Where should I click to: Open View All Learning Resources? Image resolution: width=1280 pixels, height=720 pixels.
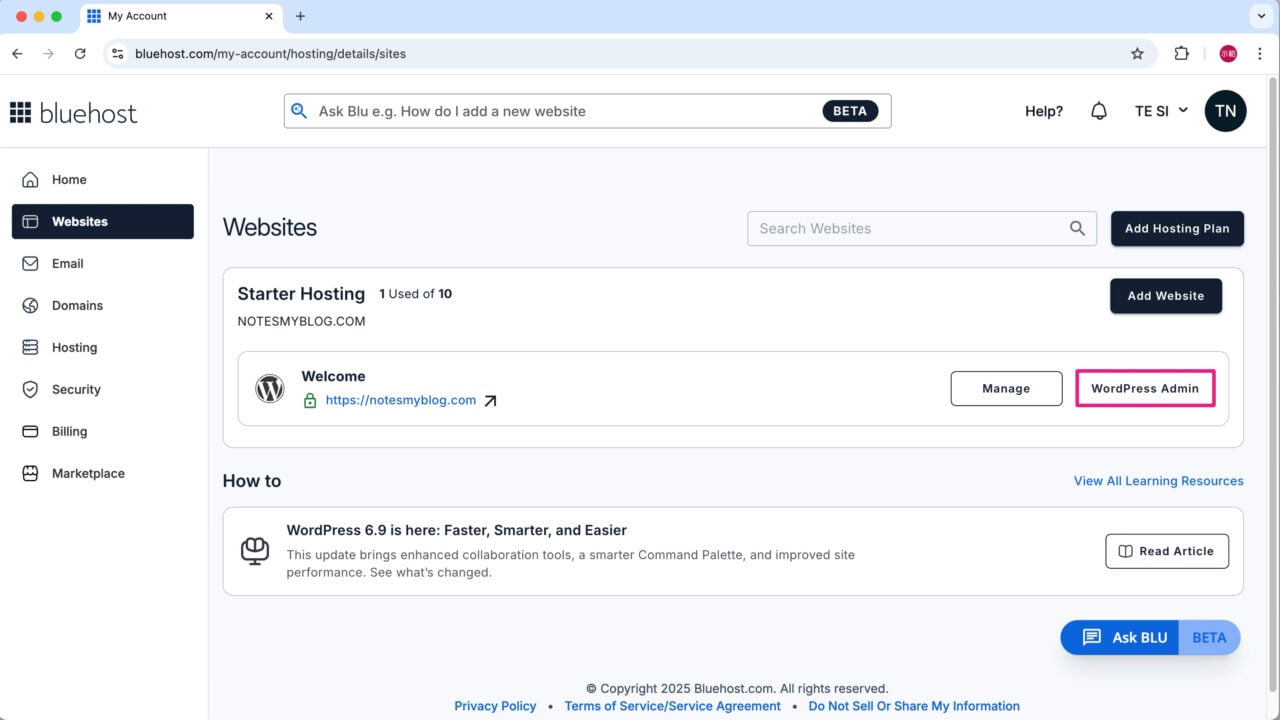click(1158, 481)
